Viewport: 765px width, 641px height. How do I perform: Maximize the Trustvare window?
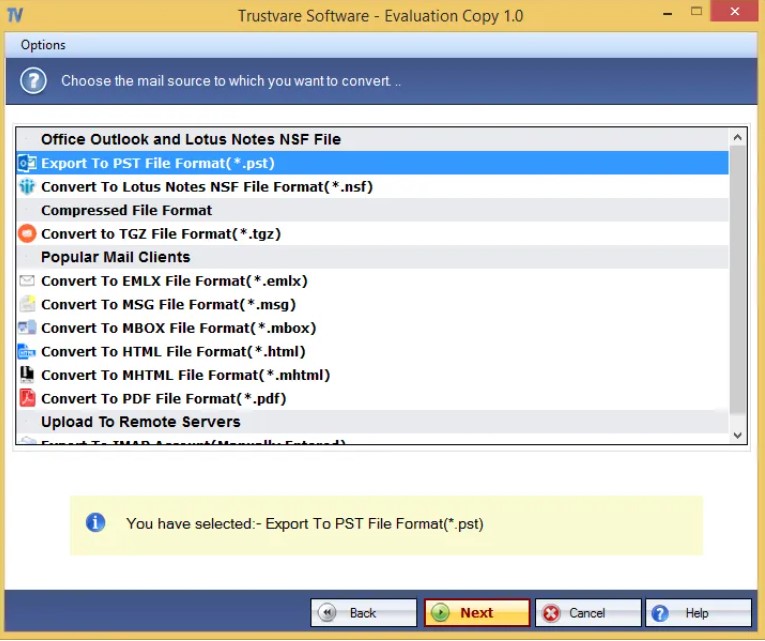696,11
